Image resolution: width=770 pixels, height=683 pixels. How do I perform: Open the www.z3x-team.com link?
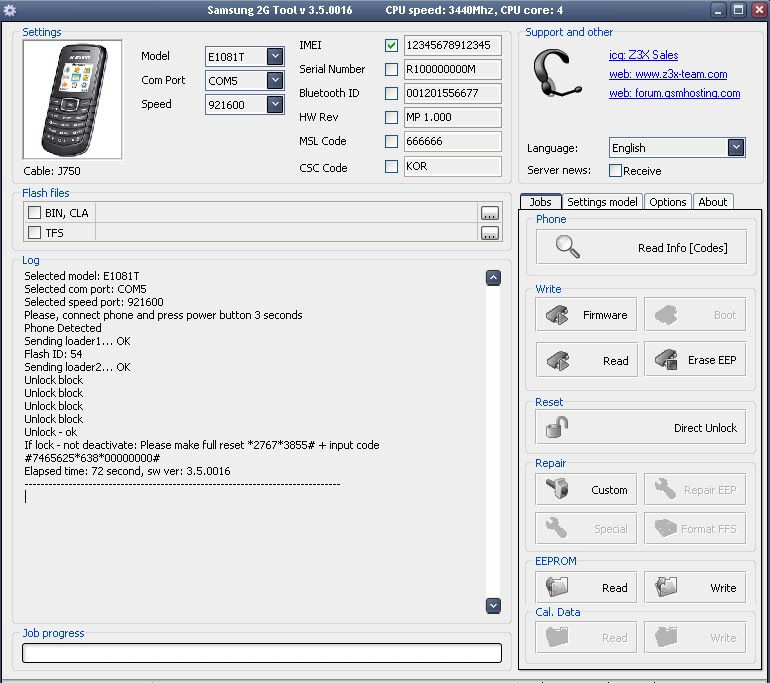point(668,74)
